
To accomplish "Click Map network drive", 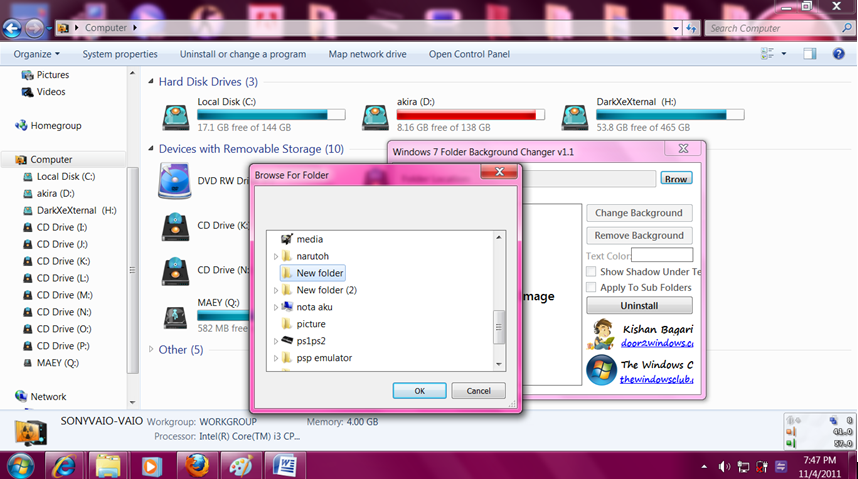I will pos(367,54).
